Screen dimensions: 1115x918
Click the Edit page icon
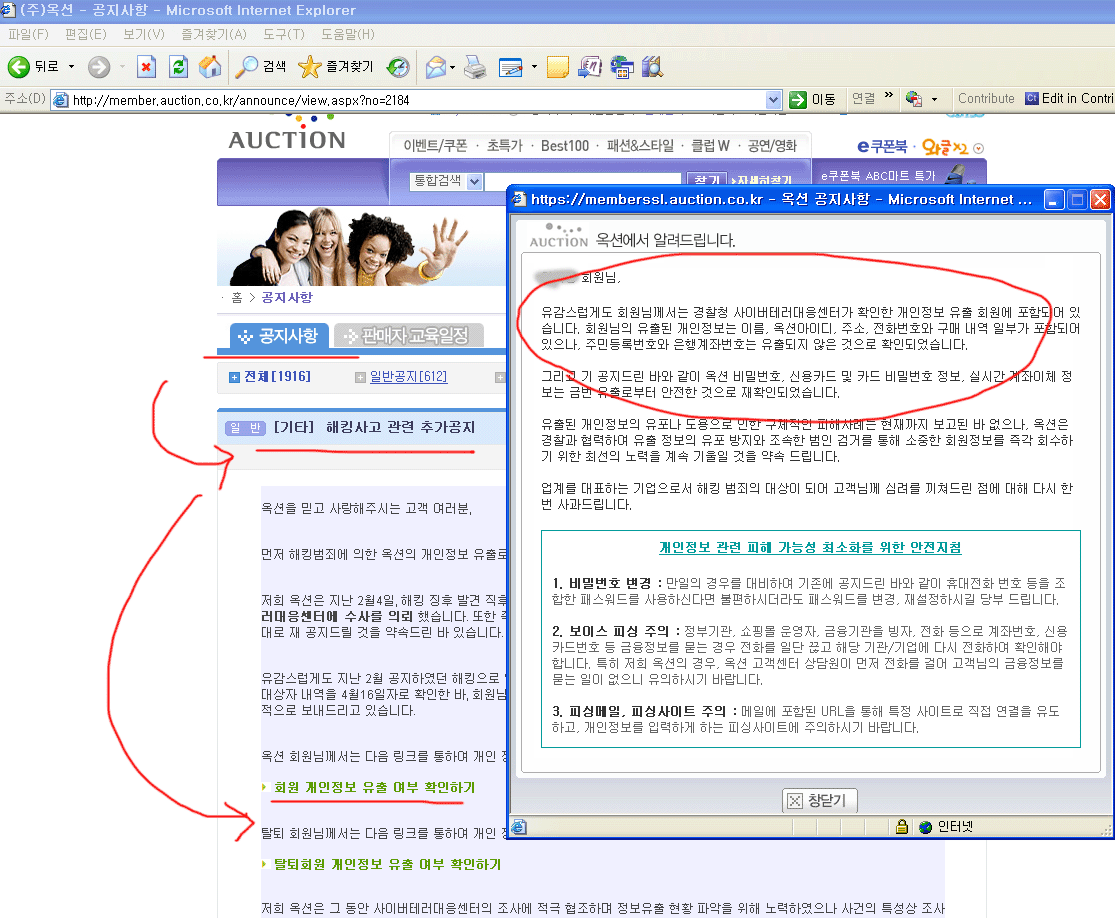[511, 67]
